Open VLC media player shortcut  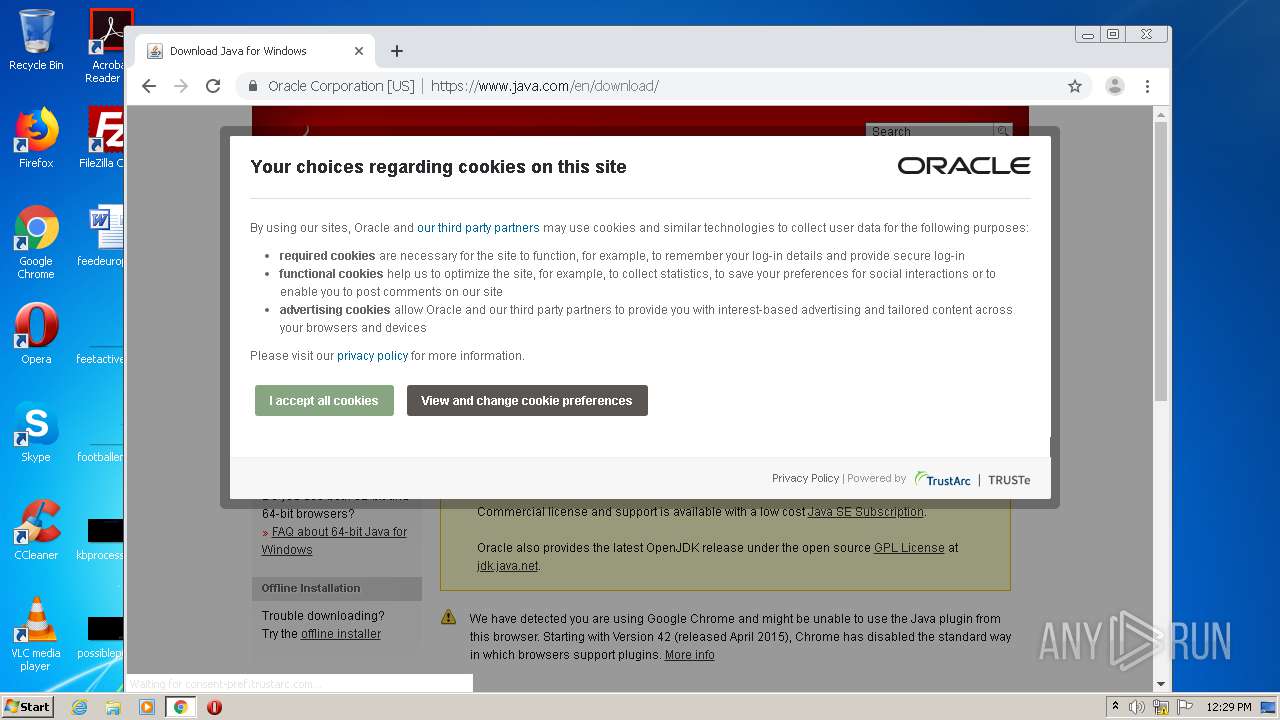coord(36,634)
